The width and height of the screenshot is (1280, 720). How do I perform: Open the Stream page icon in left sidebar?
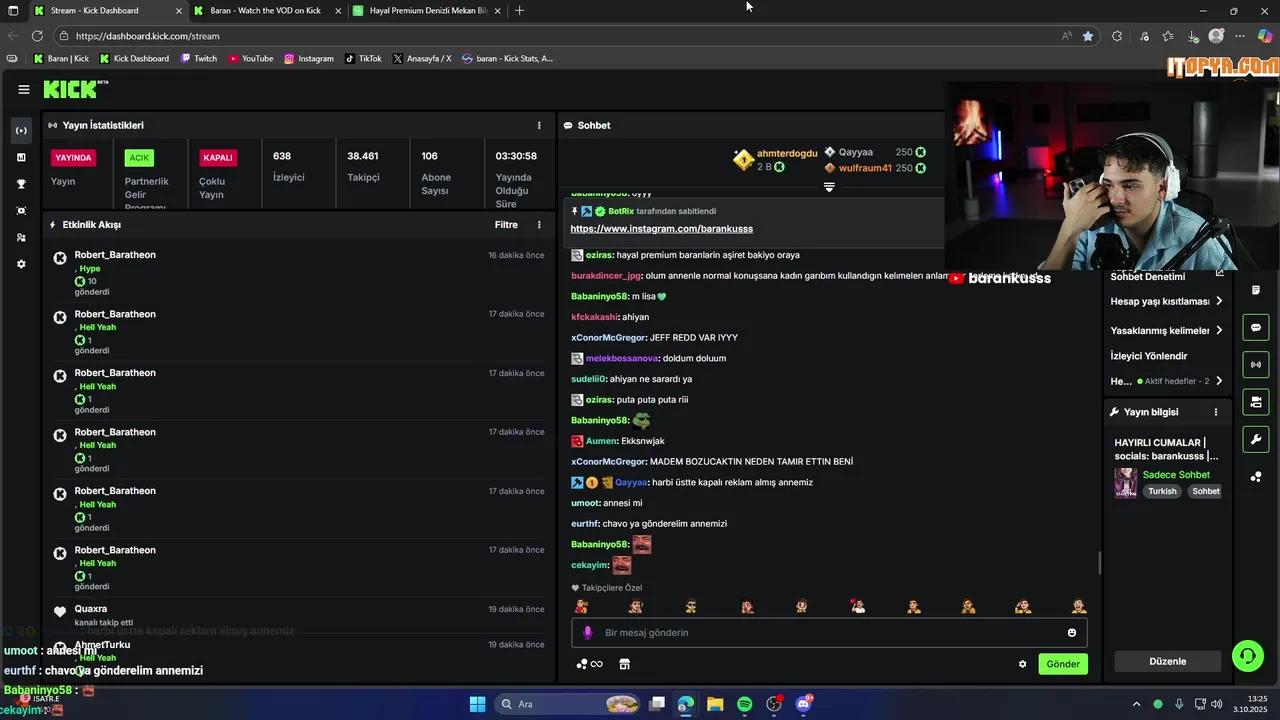(x=21, y=131)
